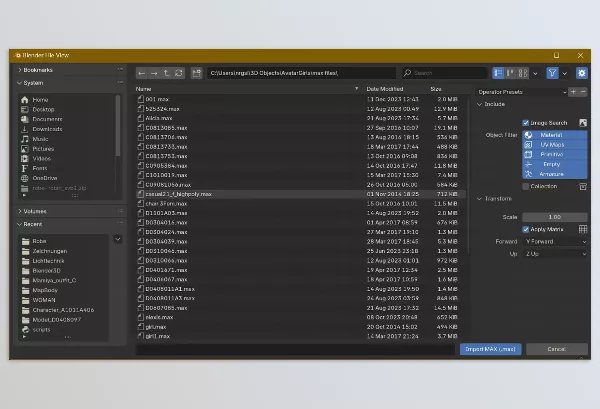Screen dimensions: 600x409
Task: Toggle the Apply Matrix checkbox
Action: 526,229
